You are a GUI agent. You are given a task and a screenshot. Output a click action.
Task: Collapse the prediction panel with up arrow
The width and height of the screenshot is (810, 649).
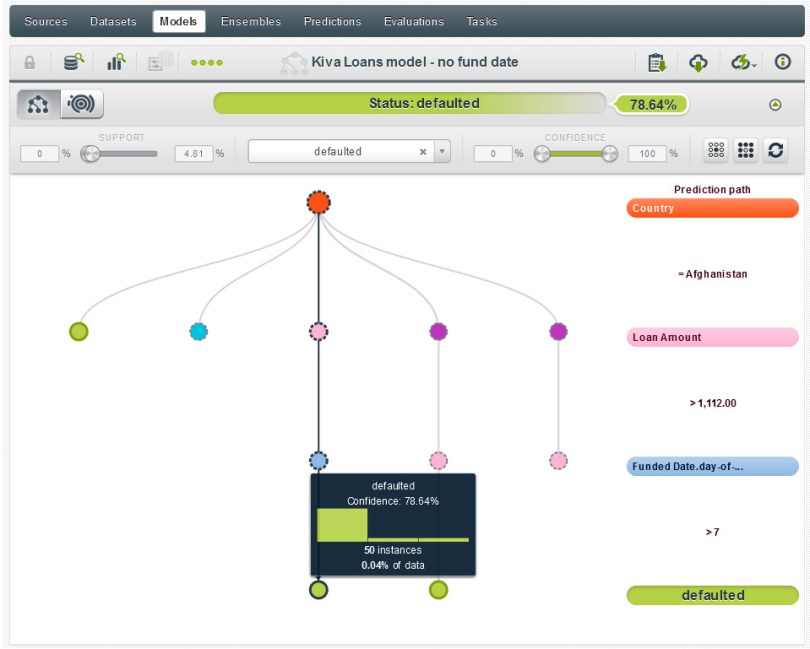click(x=775, y=105)
